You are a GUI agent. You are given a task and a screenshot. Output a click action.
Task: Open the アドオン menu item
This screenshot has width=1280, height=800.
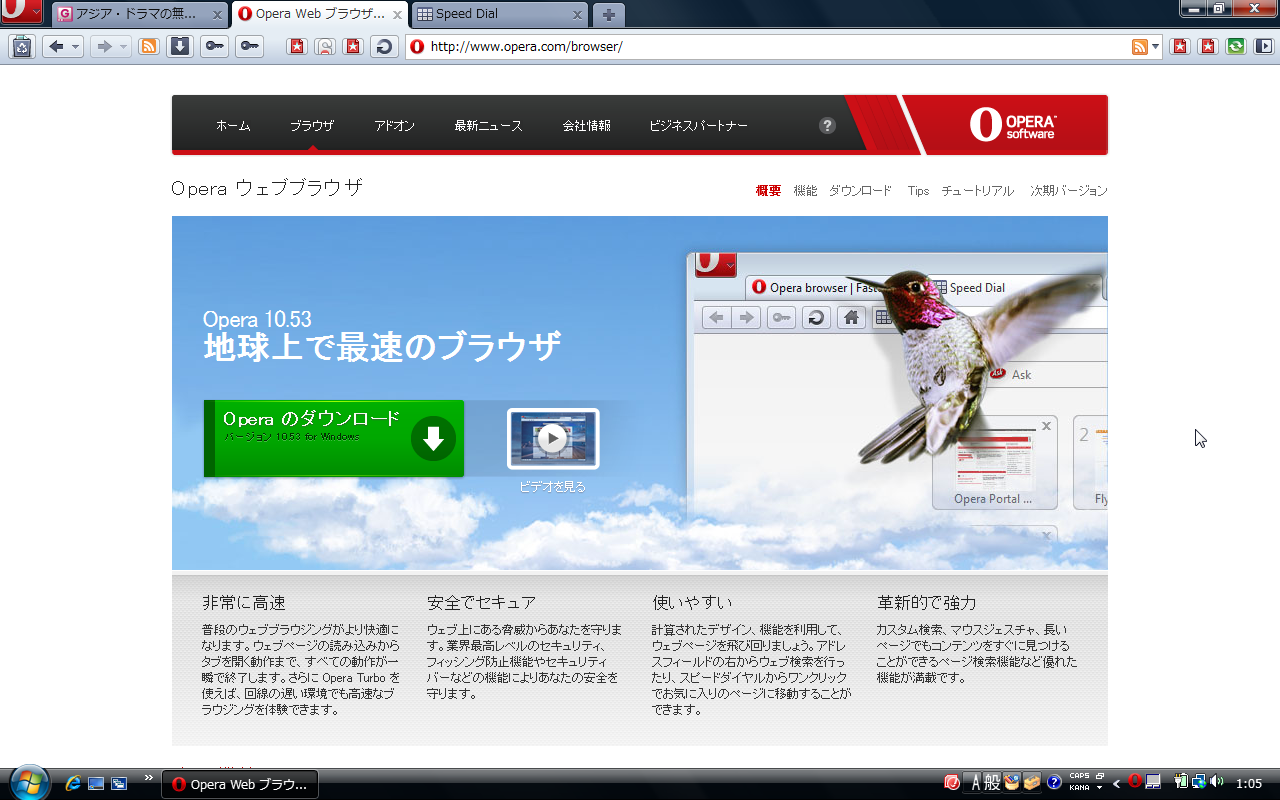tap(394, 126)
